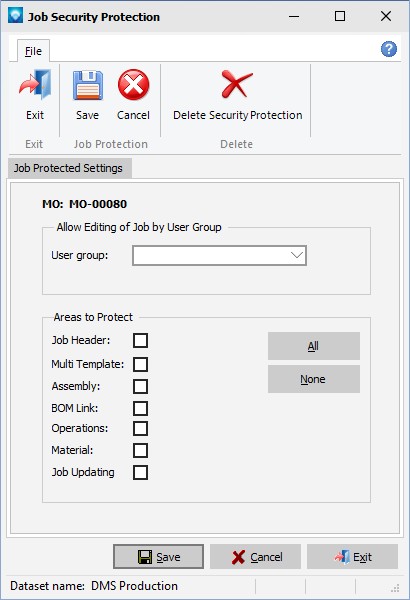Enable the Operations checkbox
Screen dimensions: 410x600
coord(140,429)
